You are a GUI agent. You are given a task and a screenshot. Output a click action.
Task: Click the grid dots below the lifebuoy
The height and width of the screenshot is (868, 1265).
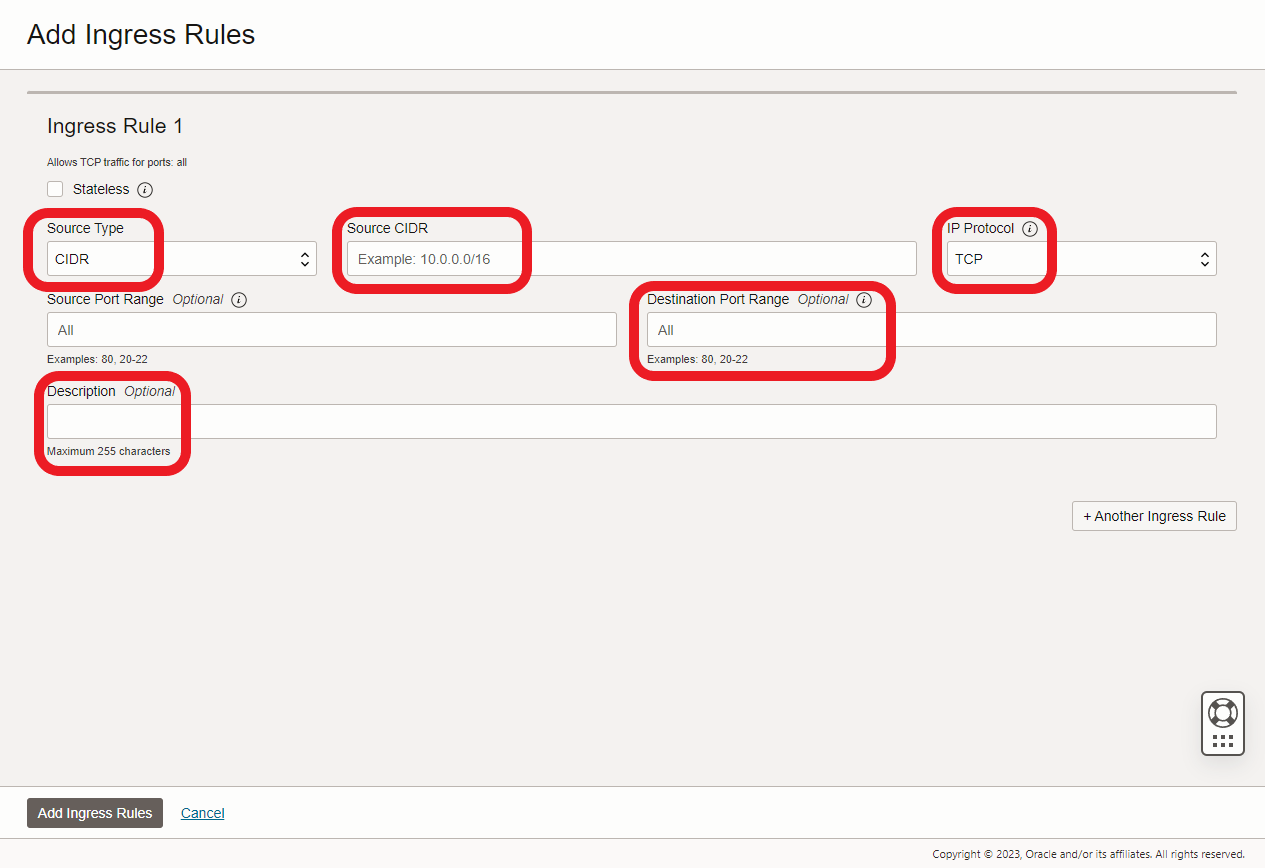coord(1222,741)
